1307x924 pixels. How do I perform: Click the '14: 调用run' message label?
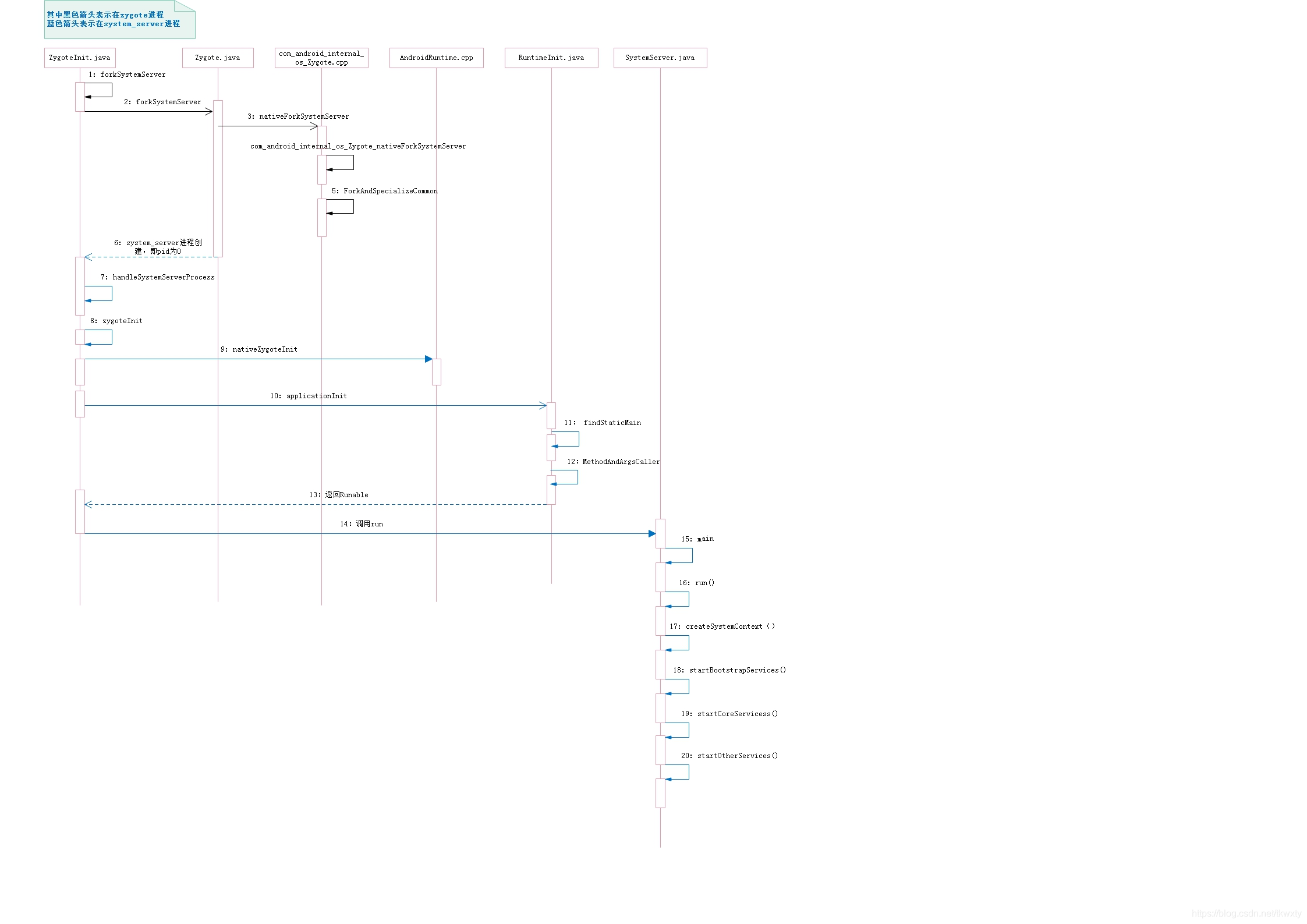(x=362, y=524)
